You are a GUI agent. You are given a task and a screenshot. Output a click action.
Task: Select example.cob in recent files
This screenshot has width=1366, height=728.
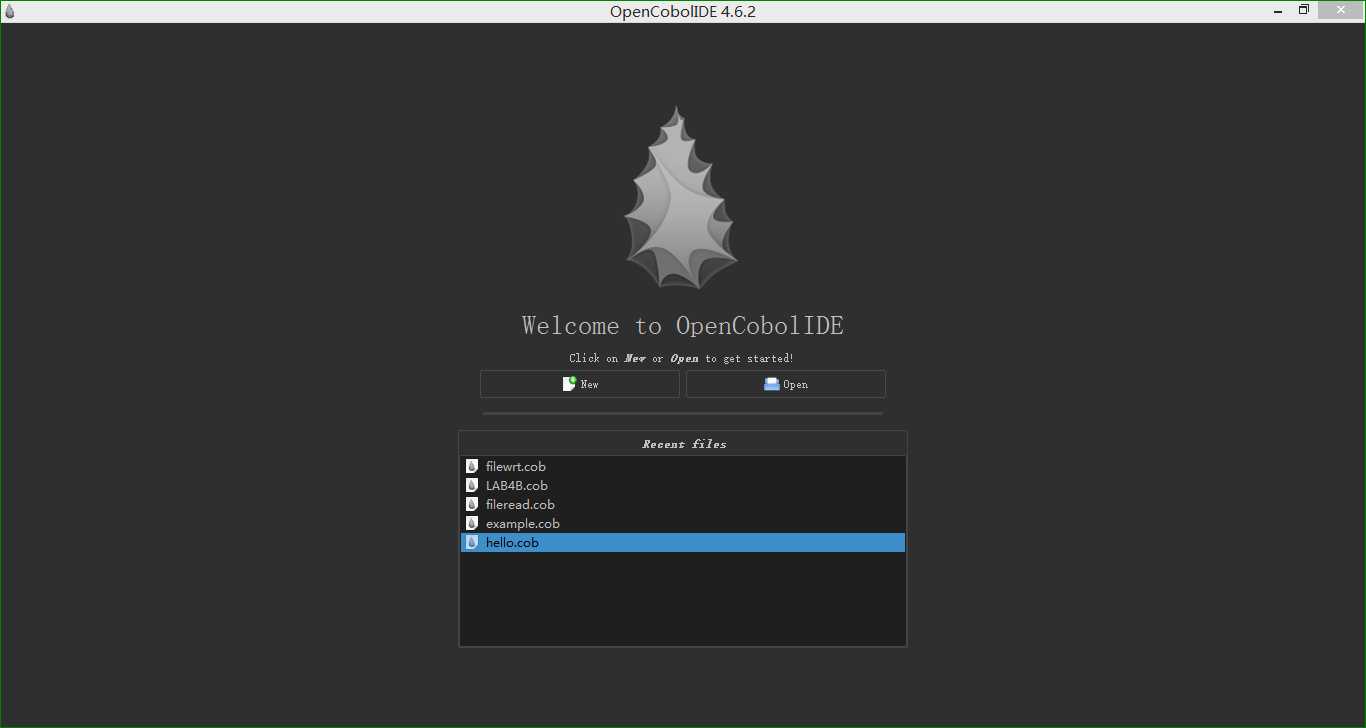click(683, 524)
